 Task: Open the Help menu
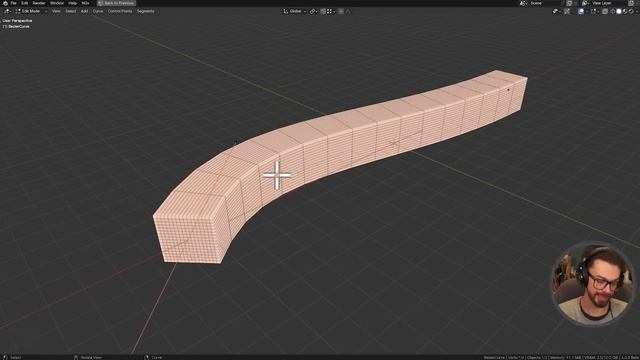pyautogui.click(x=73, y=3)
